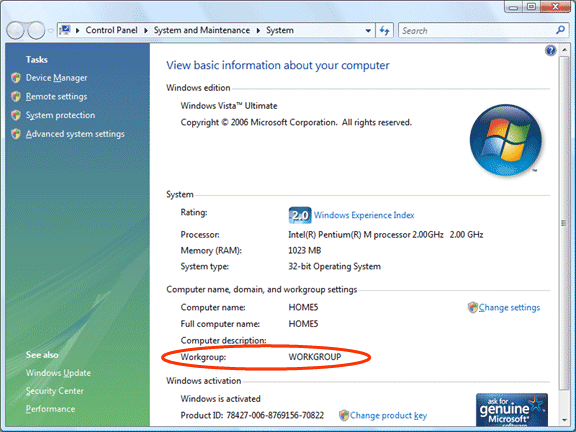This screenshot has height=432, width=576.
Task: Click the HOME5 computer name value
Action: 303,307
